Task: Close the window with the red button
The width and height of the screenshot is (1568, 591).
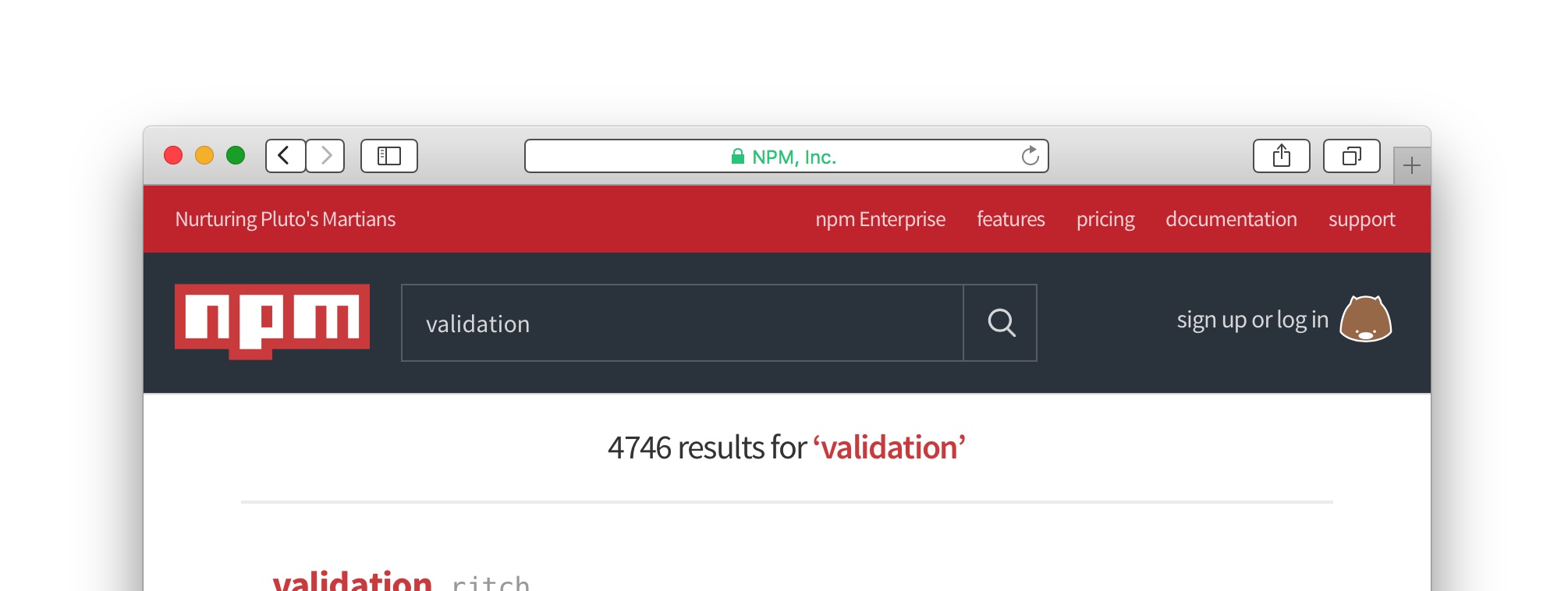Action: [173, 155]
